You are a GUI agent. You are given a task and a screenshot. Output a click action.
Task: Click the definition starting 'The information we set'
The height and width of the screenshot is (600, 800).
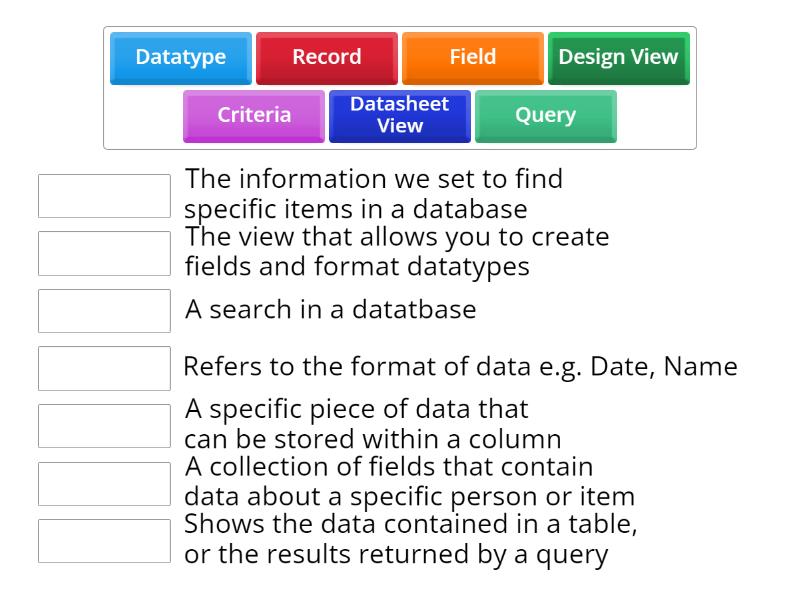point(372,194)
